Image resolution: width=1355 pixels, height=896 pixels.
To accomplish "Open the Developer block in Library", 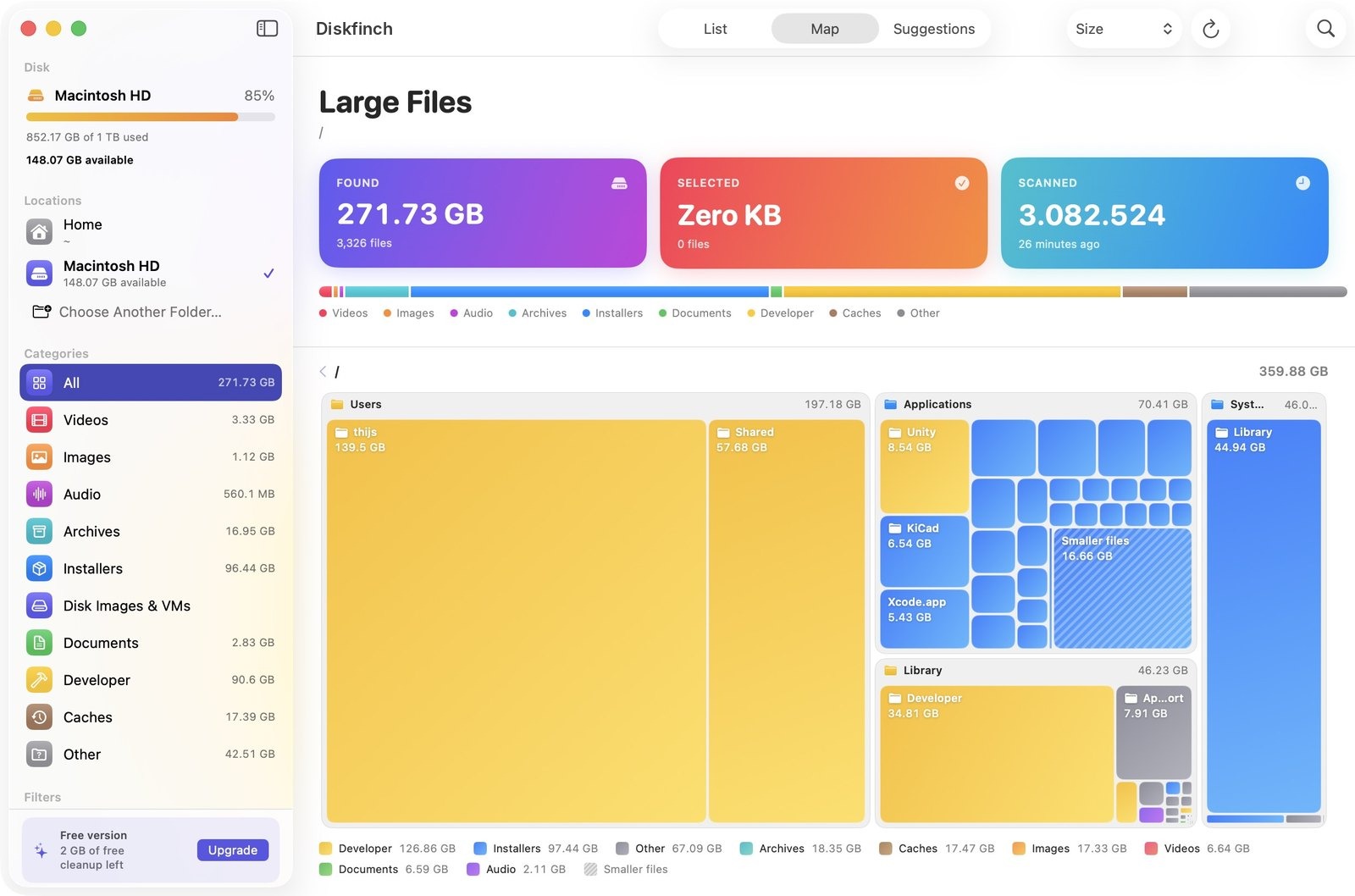I will (997, 754).
